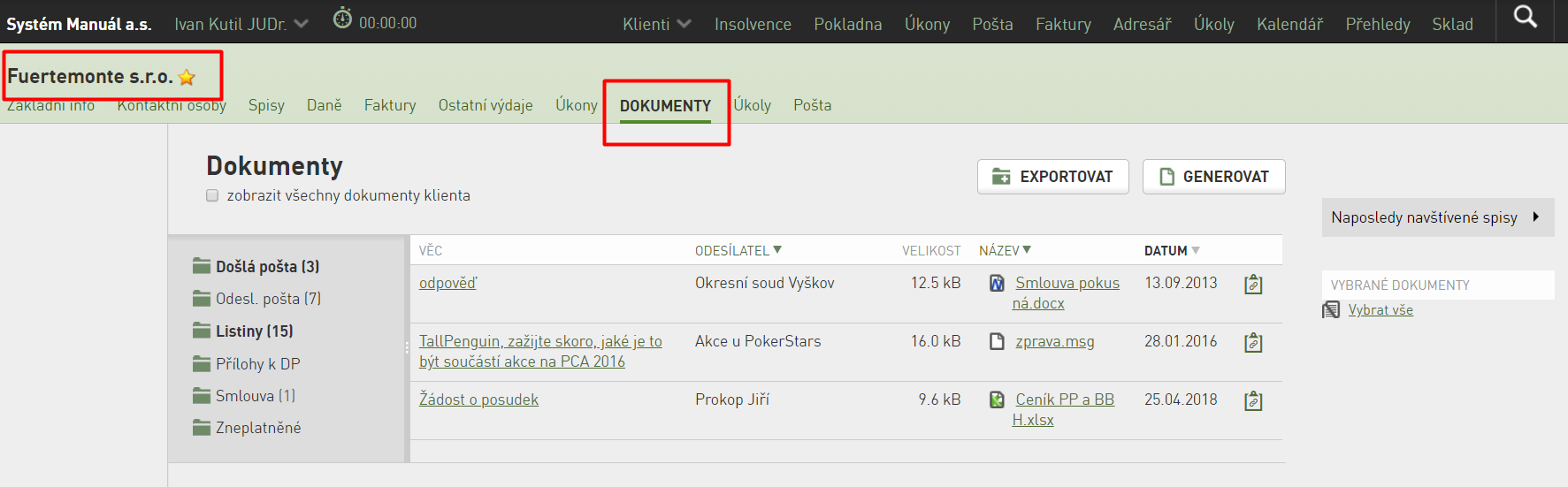Enable zobrazit všechny dokumenty klienta checkbox

pyautogui.click(x=212, y=195)
